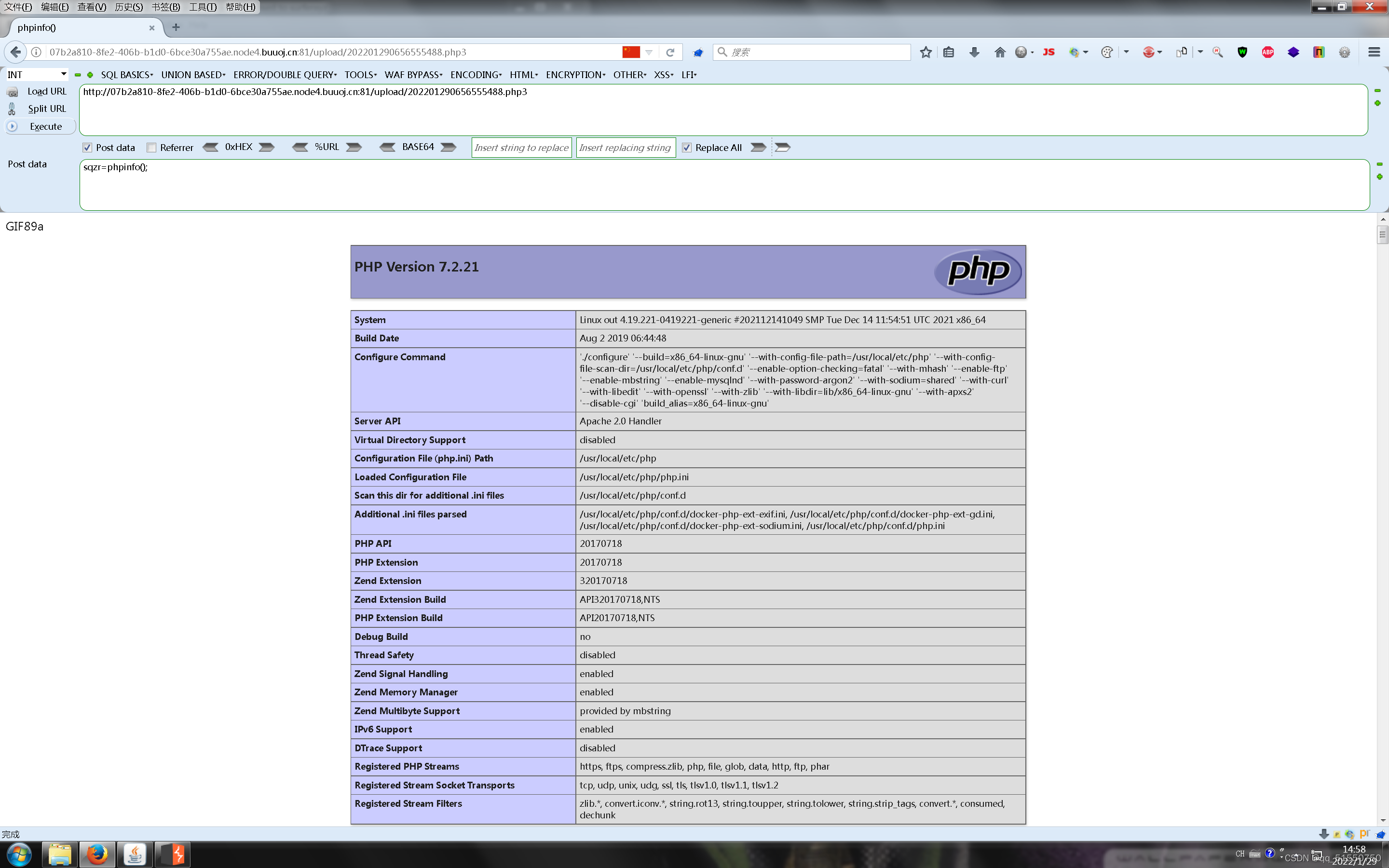
Task: Open the 工具(T) menu
Action: [203, 7]
